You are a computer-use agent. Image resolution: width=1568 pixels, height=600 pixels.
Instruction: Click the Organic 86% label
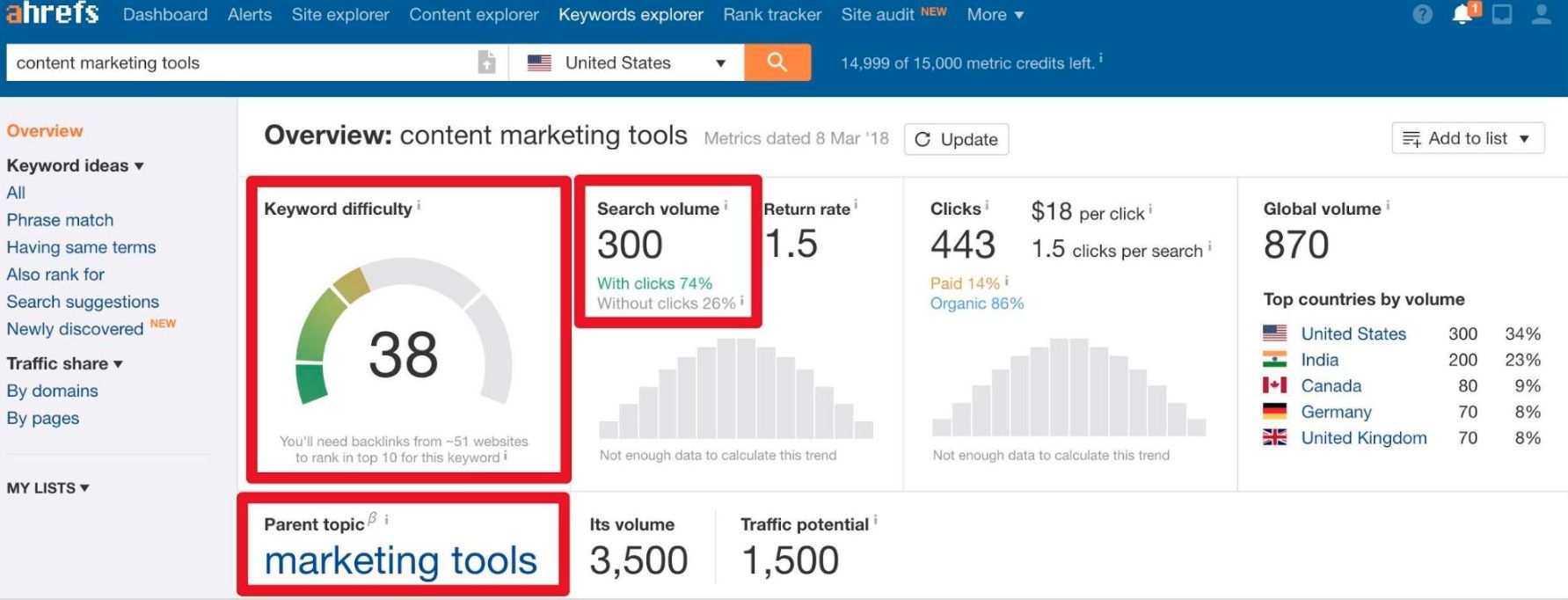[x=977, y=304]
